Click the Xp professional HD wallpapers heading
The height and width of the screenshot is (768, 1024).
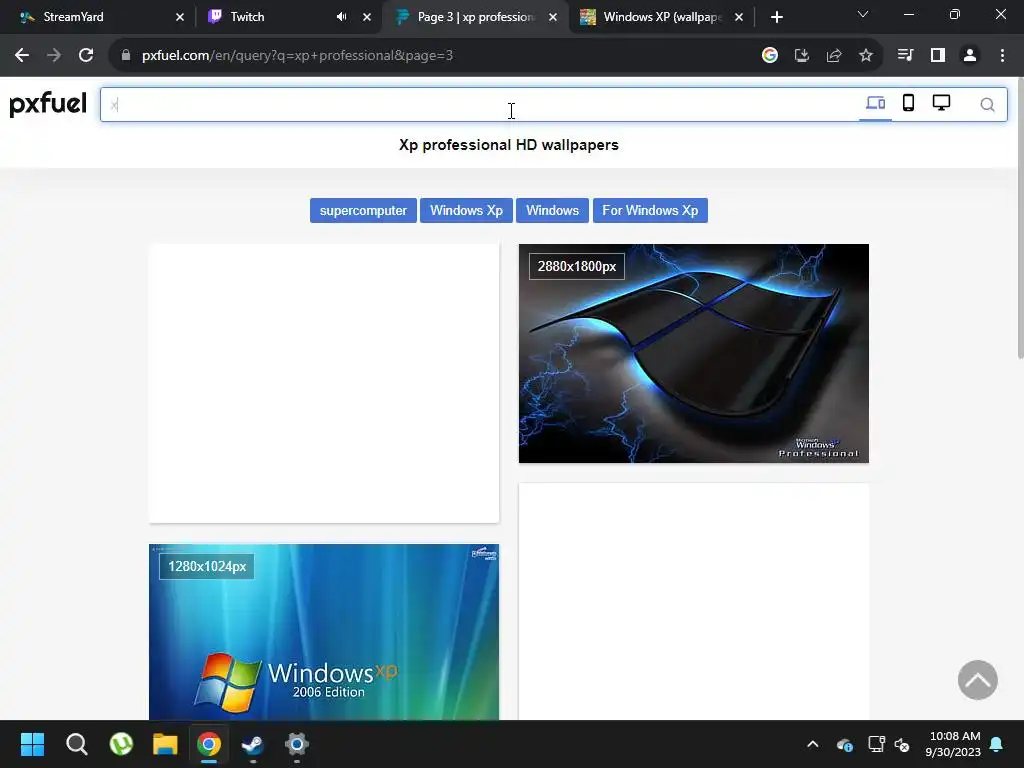[509, 145]
